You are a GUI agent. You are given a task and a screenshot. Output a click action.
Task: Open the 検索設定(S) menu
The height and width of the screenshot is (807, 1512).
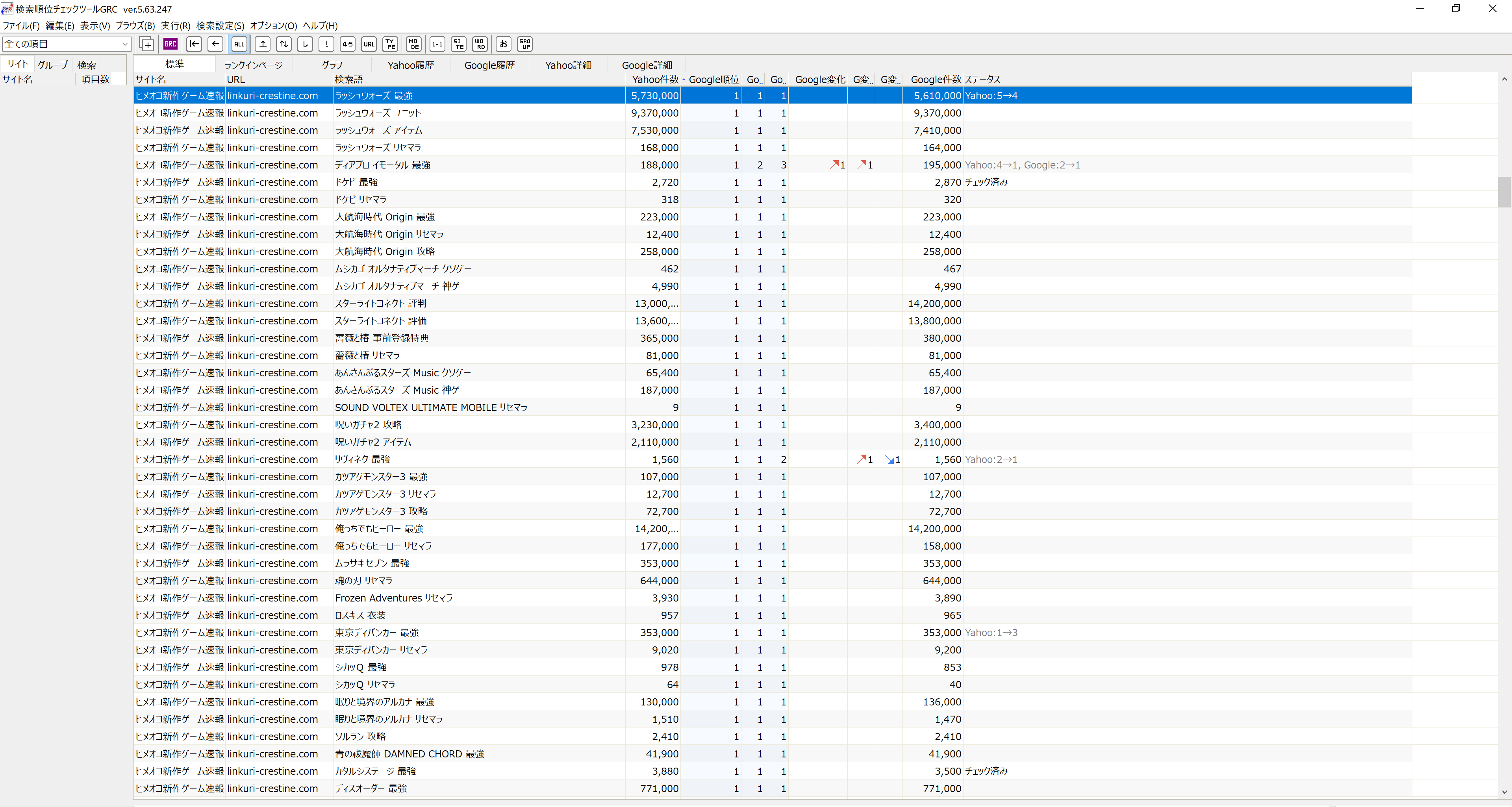coord(220,26)
